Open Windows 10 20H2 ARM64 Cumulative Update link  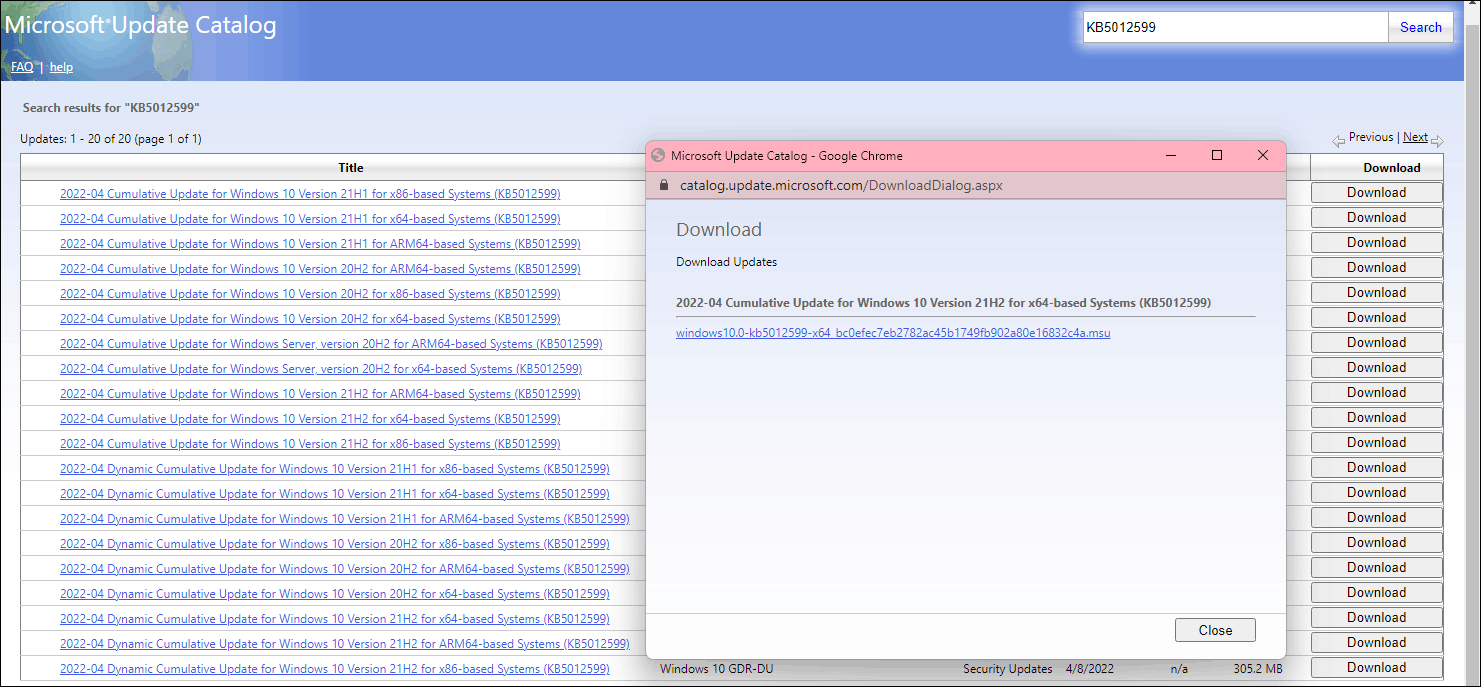(x=320, y=269)
